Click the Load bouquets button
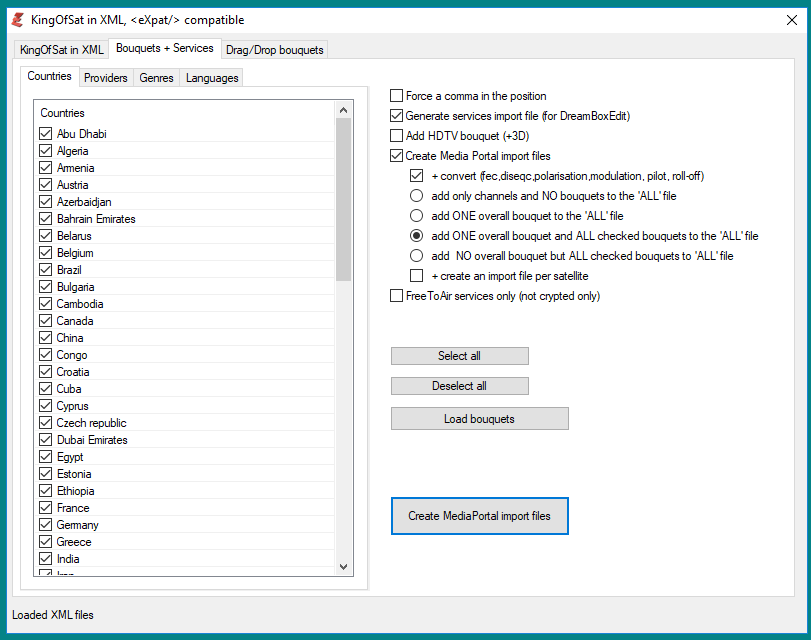811x640 pixels. 479,419
